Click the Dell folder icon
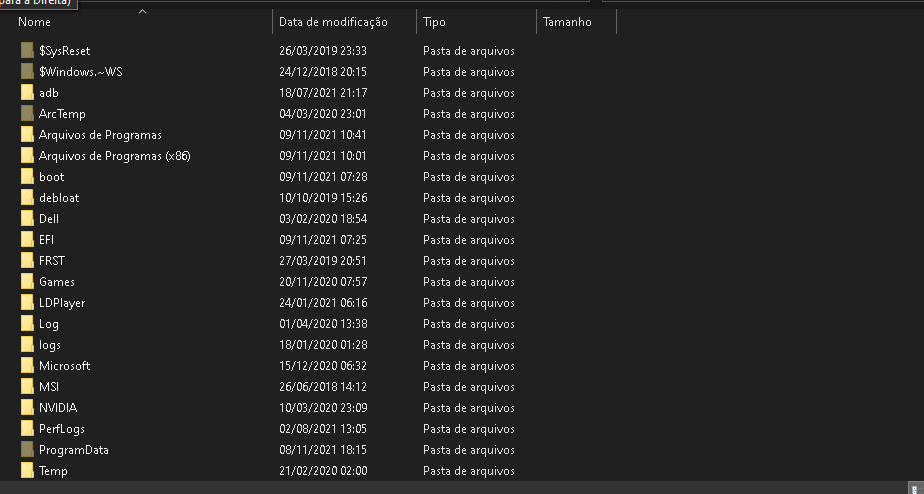The height and width of the screenshot is (494, 924). pos(27,219)
